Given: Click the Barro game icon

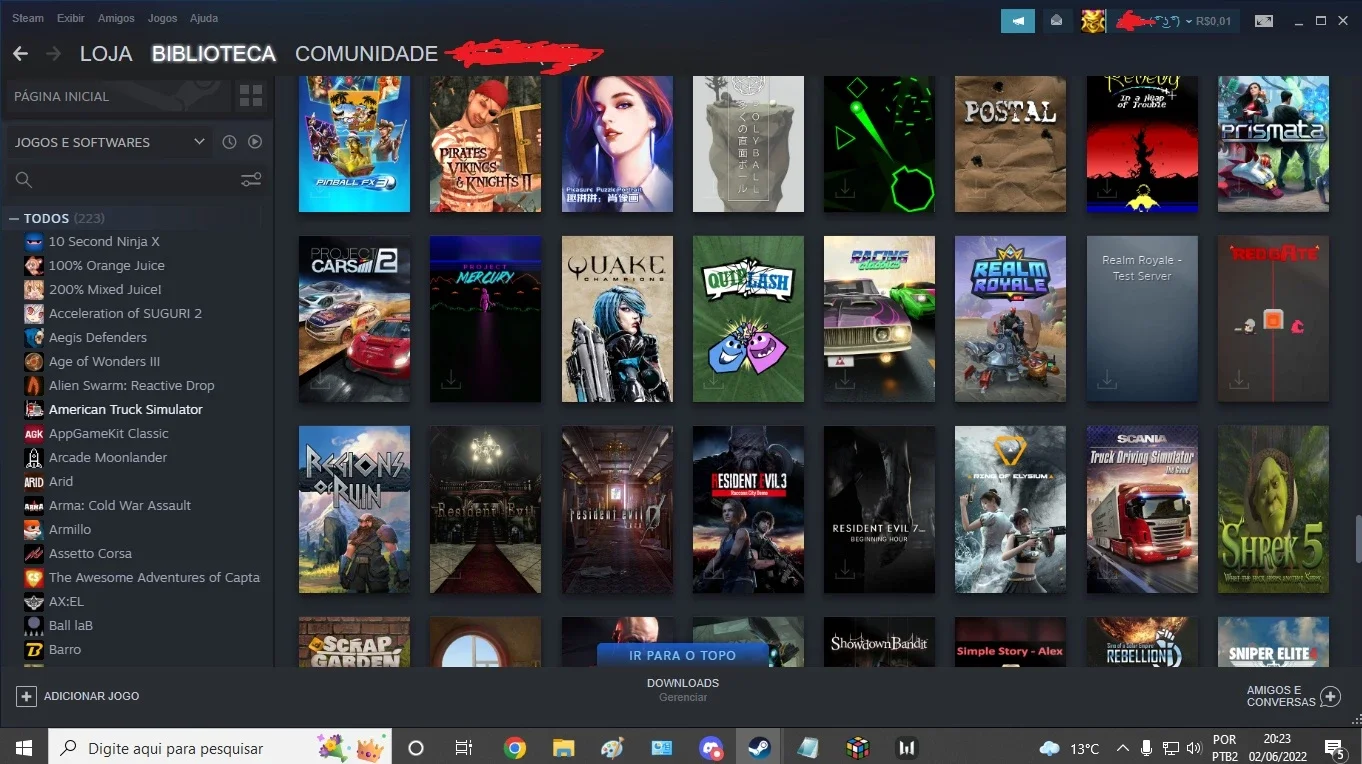Looking at the screenshot, I should 34,649.
